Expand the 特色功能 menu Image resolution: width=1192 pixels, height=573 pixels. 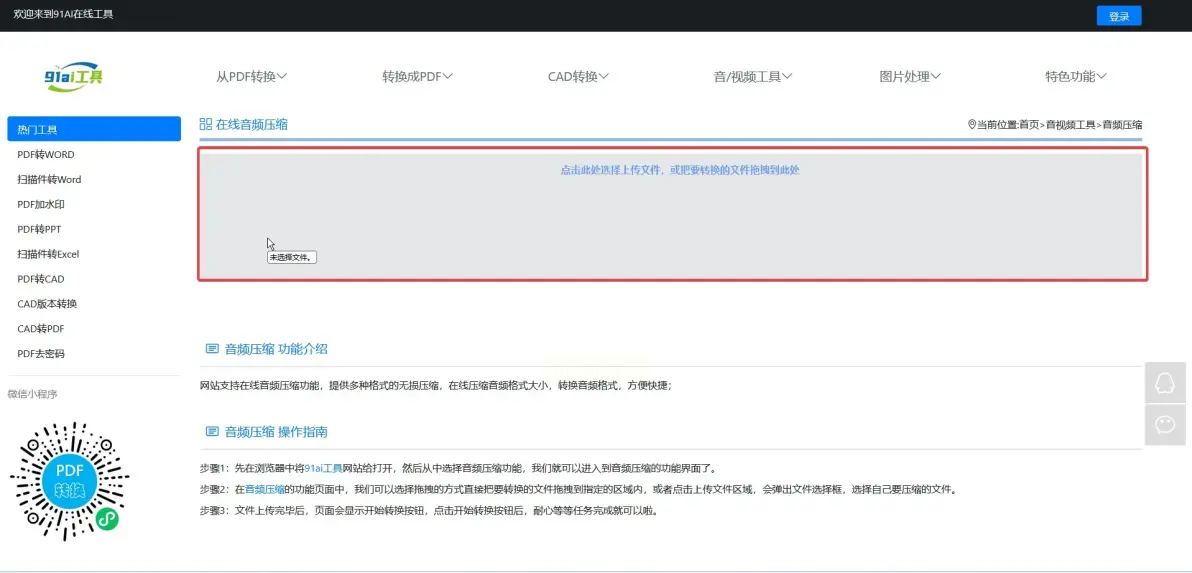[1076, 76]
